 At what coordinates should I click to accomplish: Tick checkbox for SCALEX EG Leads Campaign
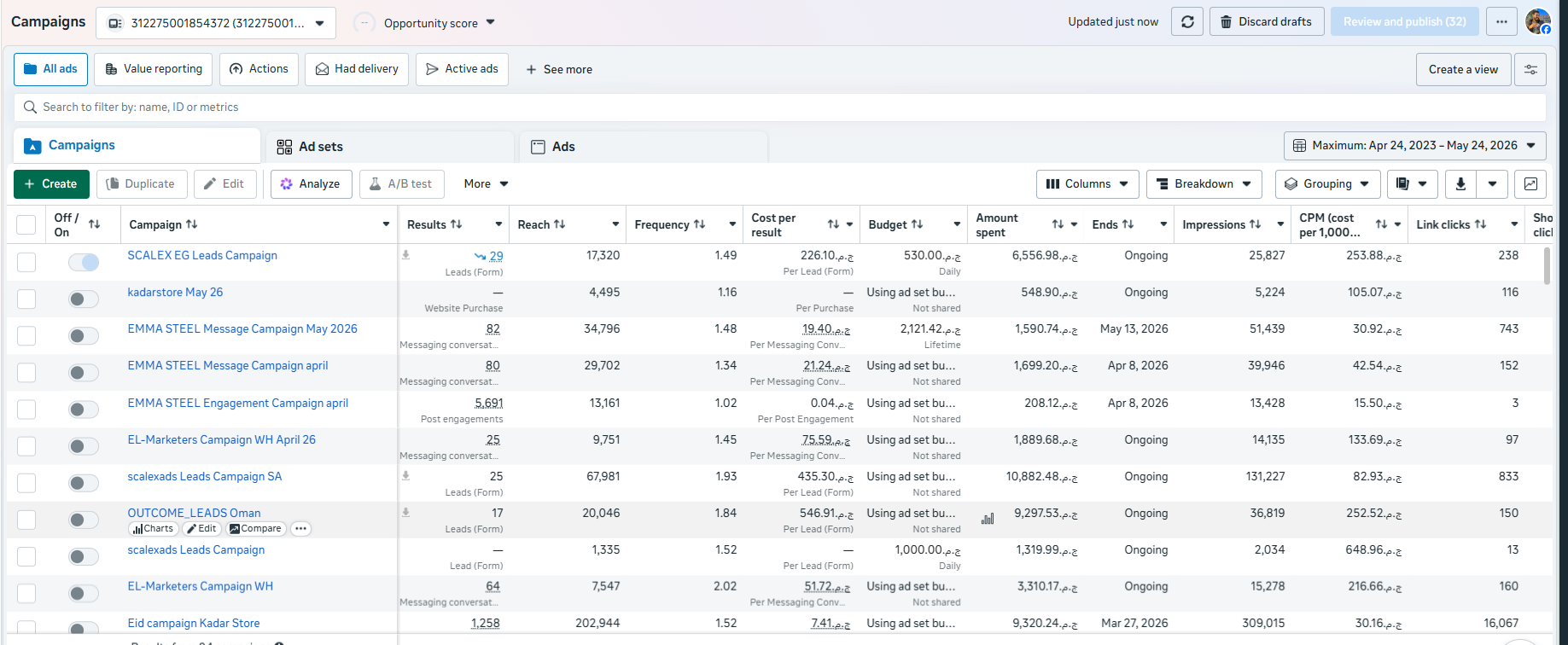click(26, 262)
